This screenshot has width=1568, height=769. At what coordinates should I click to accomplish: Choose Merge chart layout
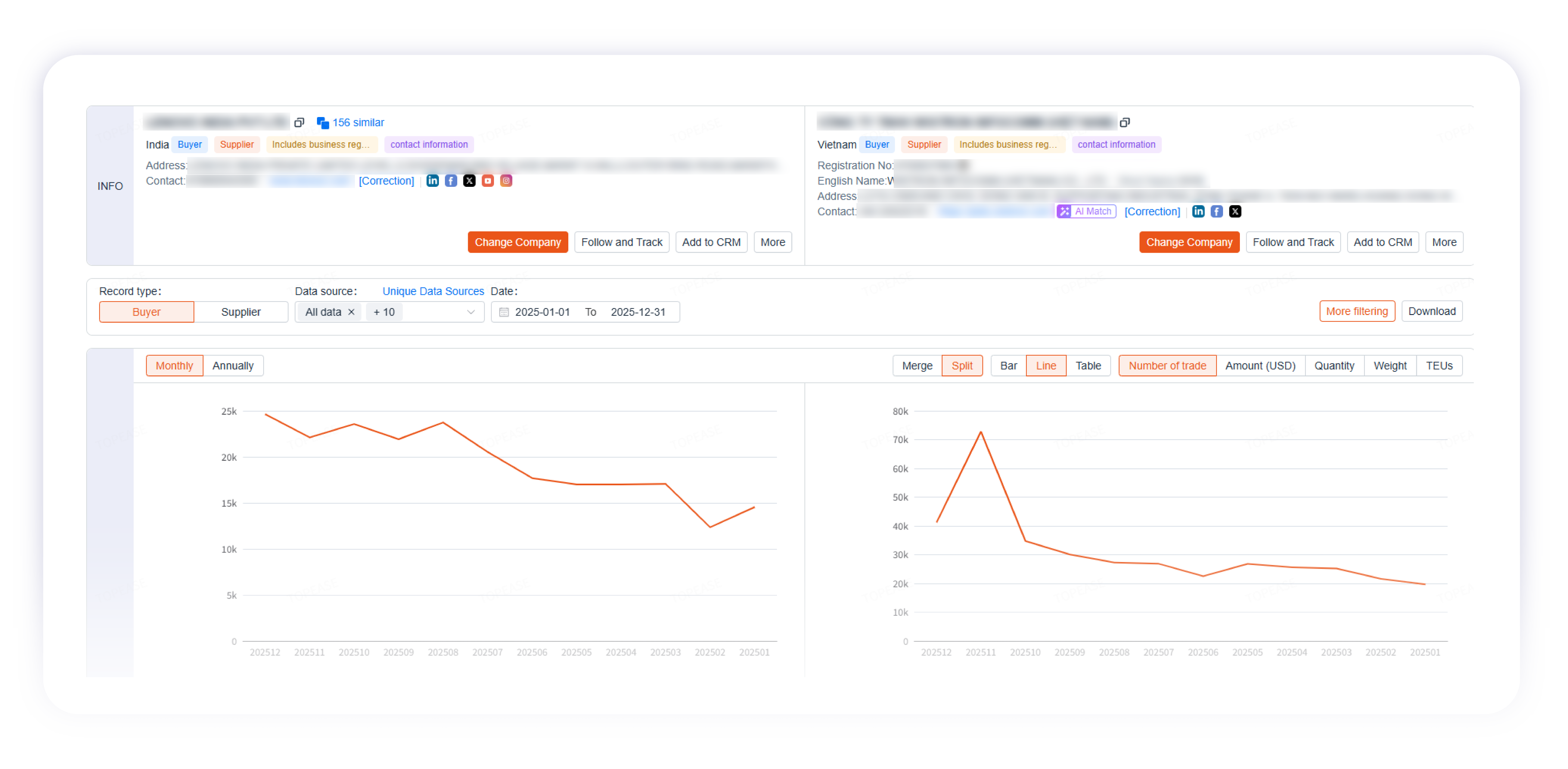(x=917, y=366)
